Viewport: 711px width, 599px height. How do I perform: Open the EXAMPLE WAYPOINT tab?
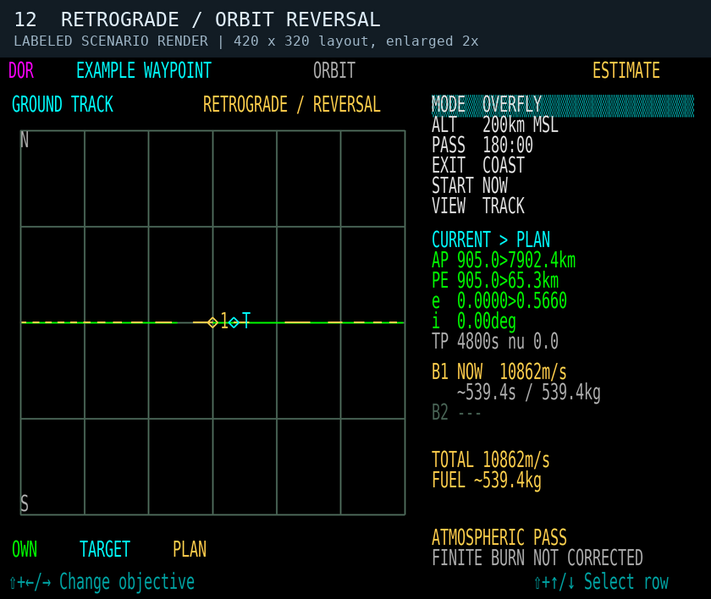click(x=144, y=71)
